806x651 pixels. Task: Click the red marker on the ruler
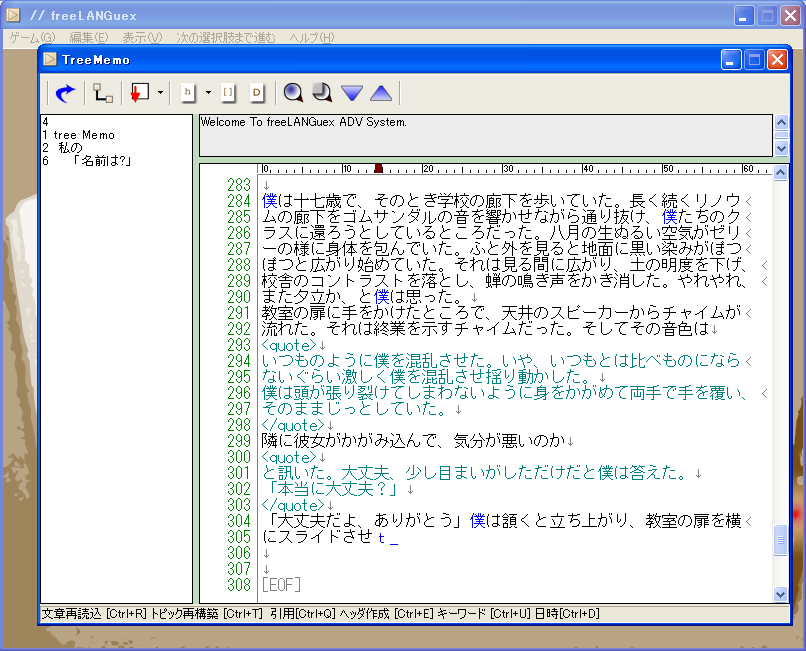pyautogui.click(x=378, y=169)
